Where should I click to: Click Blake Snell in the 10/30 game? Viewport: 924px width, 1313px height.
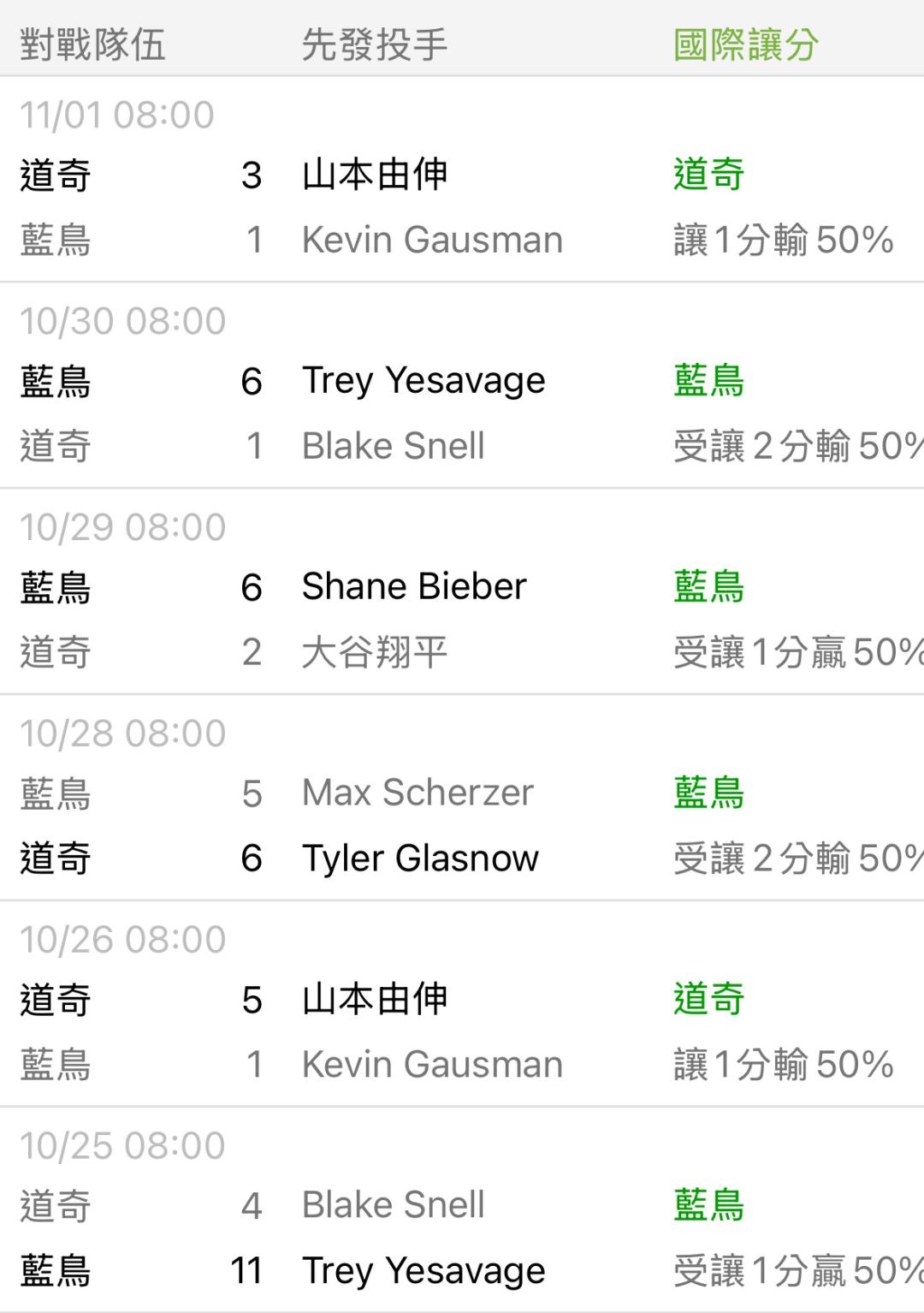point(393,446)
